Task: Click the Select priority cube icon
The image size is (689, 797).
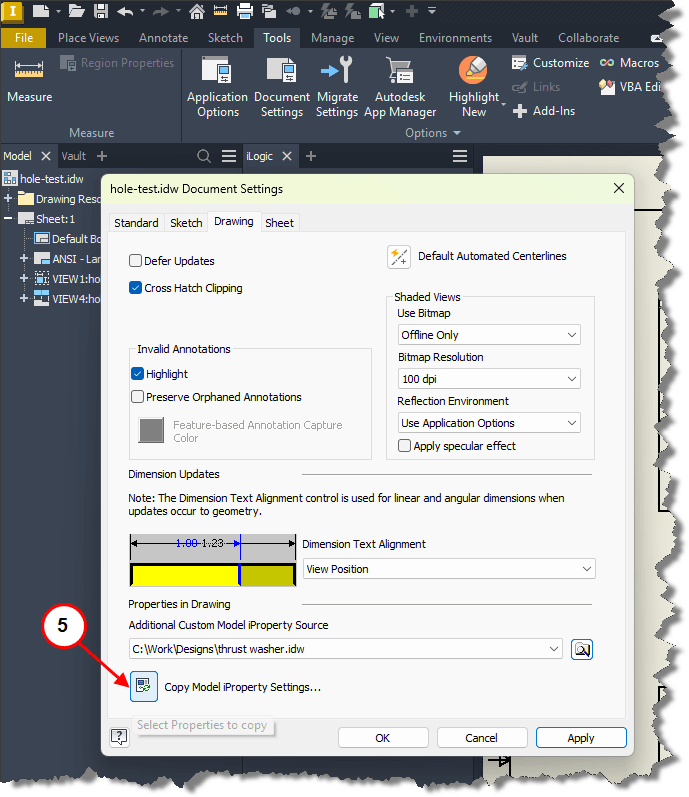Action: point(377,11)
